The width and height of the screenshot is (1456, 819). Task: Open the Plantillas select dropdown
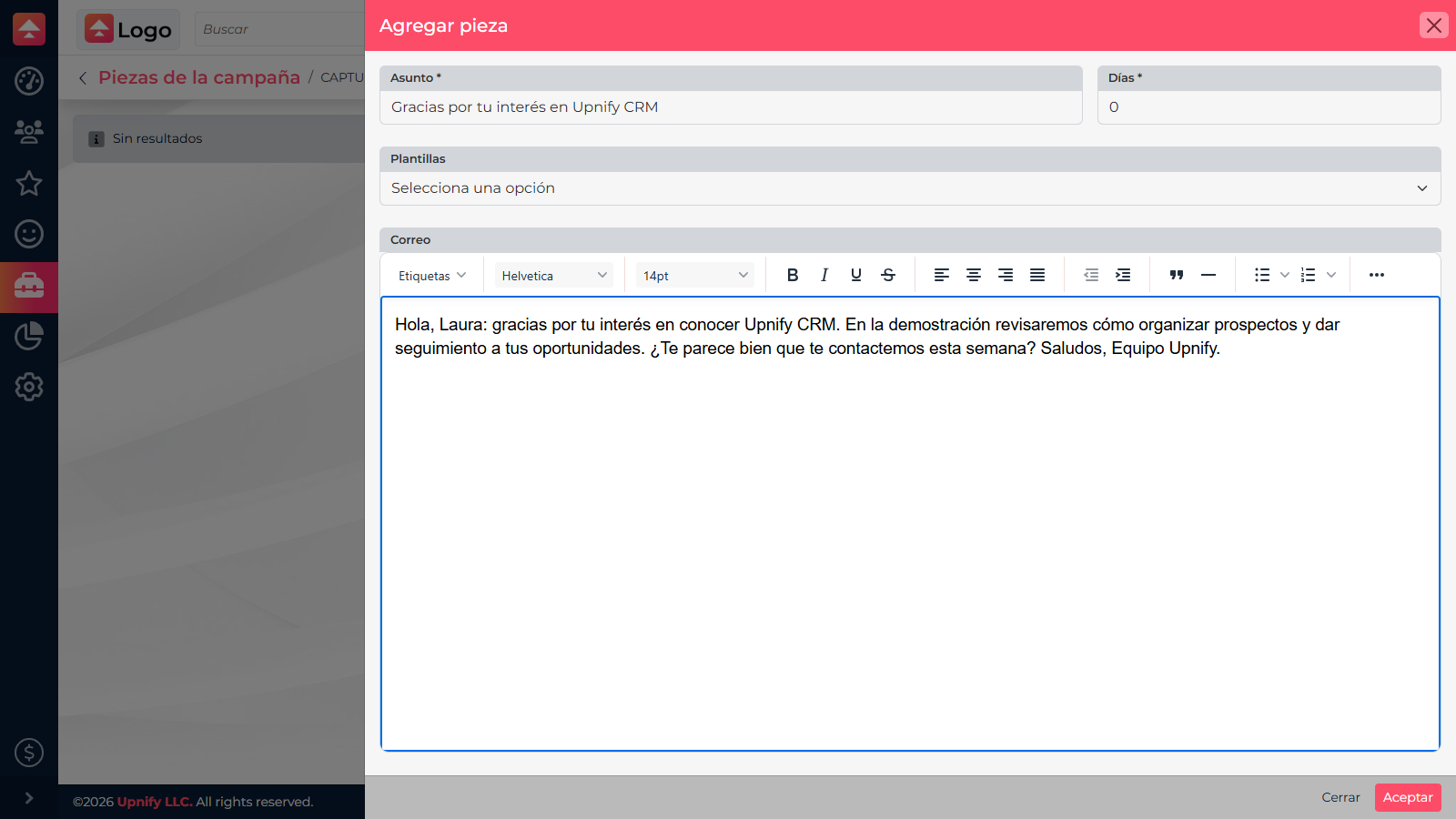pyautogui.click(x=910, y=188)
